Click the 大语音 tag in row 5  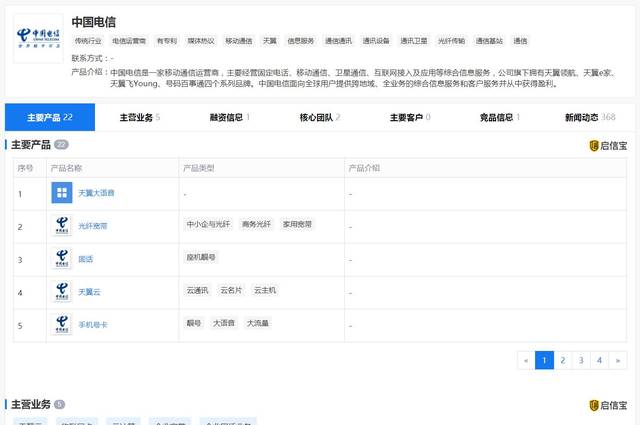tap(224, 323)
